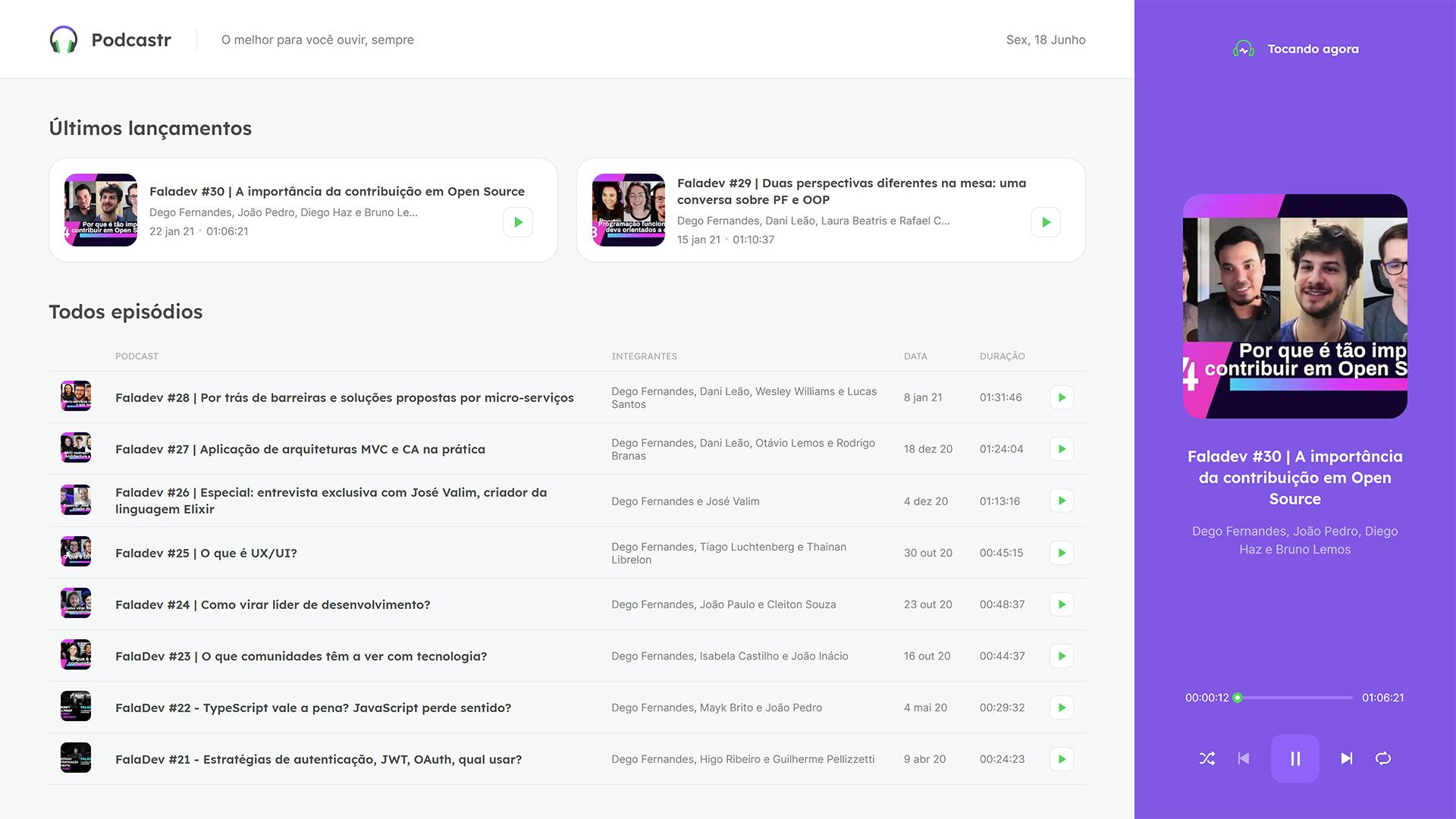Image resolution: width=1456 pixels, height=819 pixels.
Task: Click date cell '30 out 20'
Action: pyautogui.click(x=928, y=553)
